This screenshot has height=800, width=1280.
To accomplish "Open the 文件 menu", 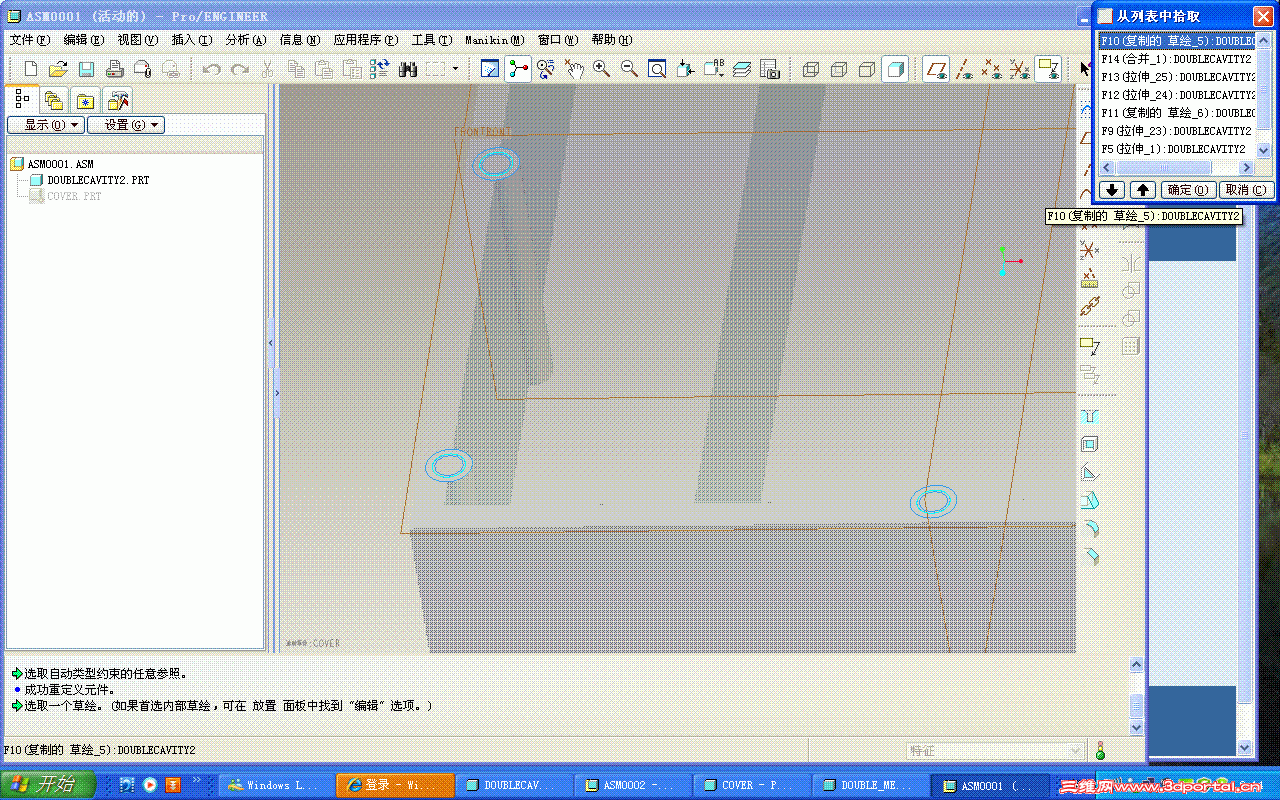I will click(x=30, y=40).
